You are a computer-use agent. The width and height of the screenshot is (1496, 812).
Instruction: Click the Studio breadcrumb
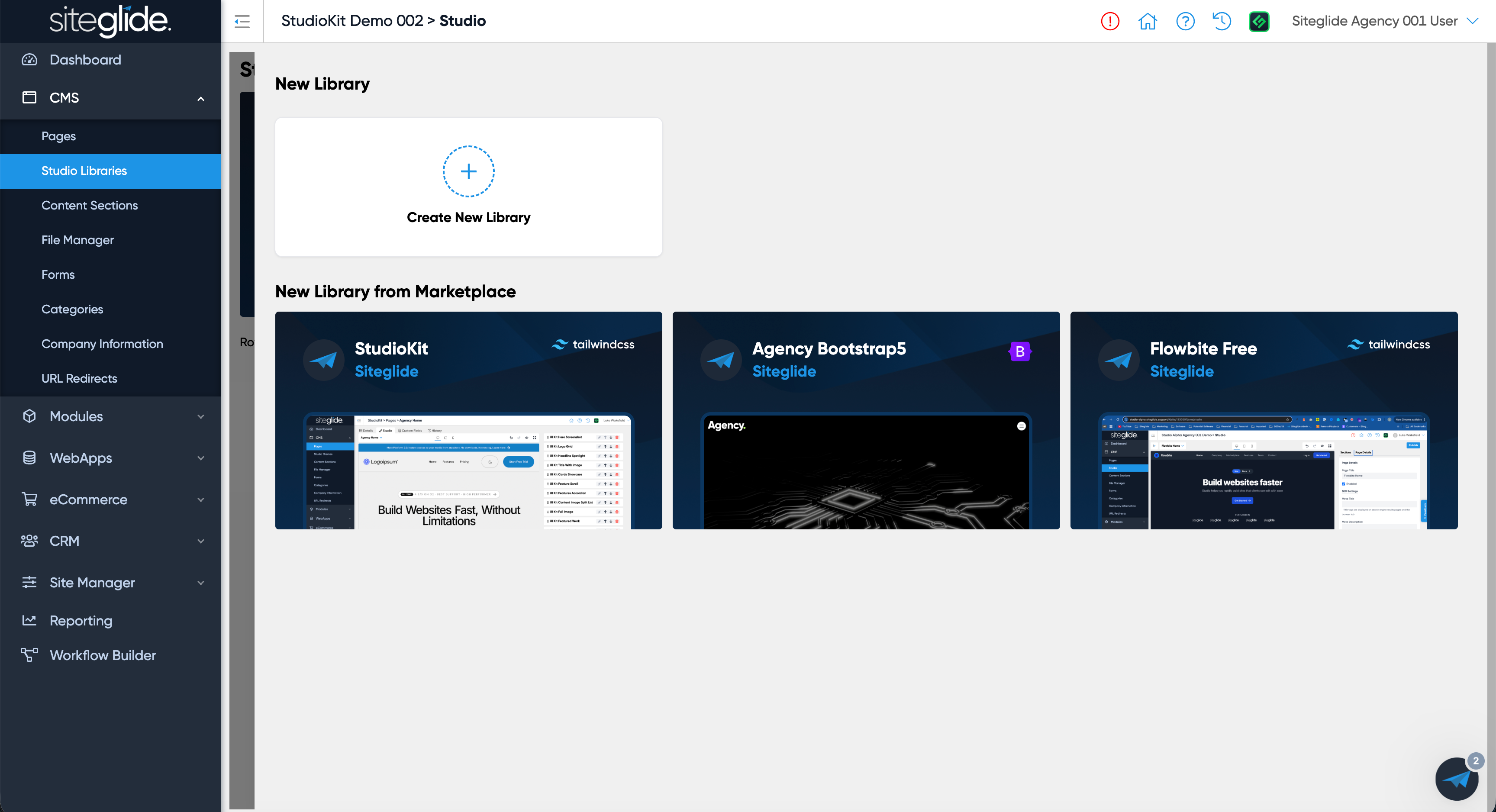click(x=462, y=21)
